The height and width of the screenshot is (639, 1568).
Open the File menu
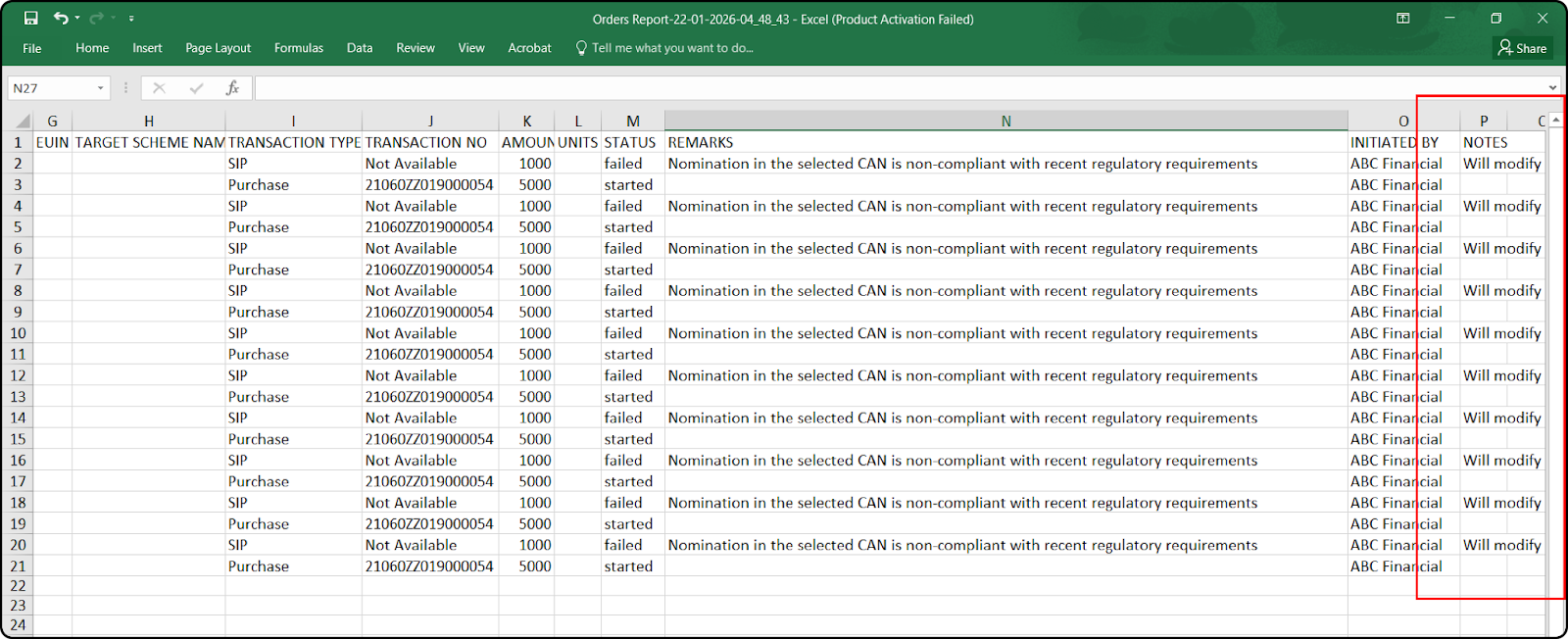pyautogui.click(x=32, y=48)
